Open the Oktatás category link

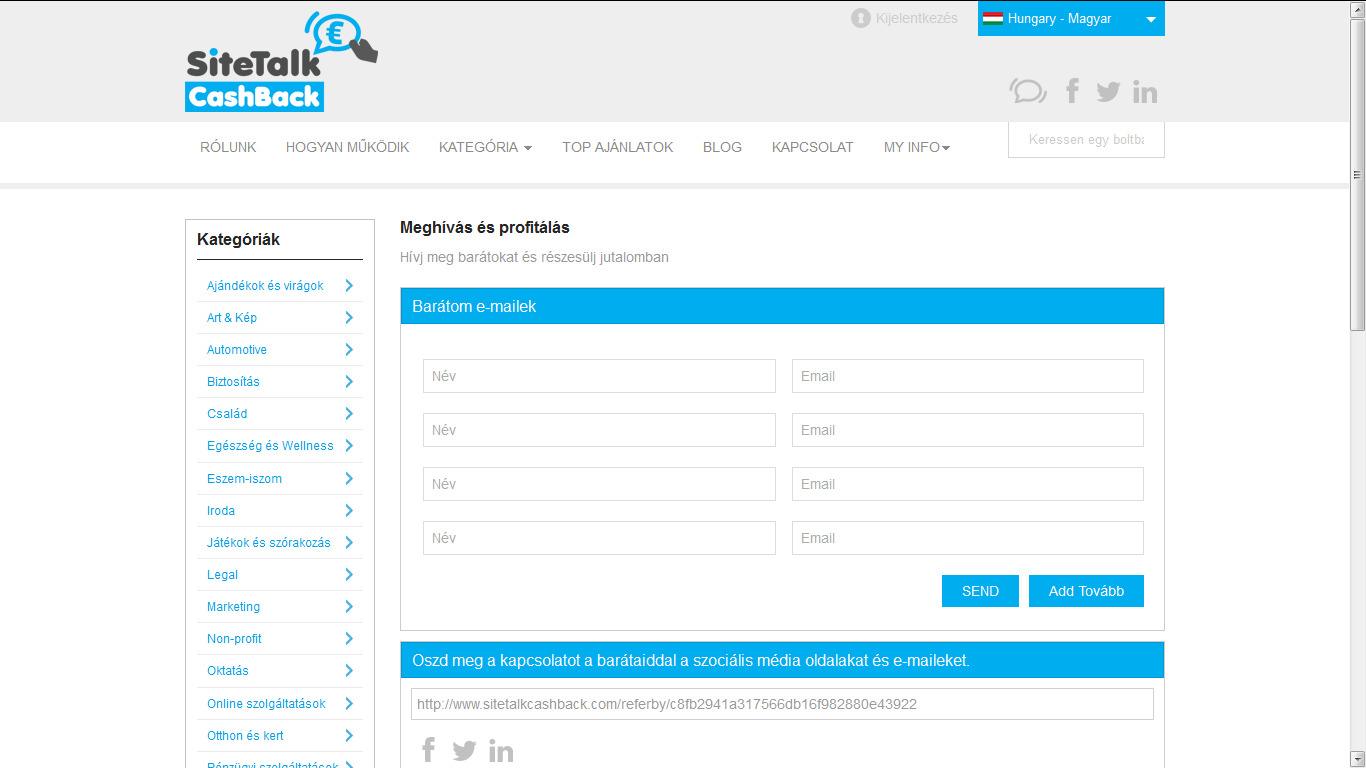pyautogui.click(x=228, y=671)
